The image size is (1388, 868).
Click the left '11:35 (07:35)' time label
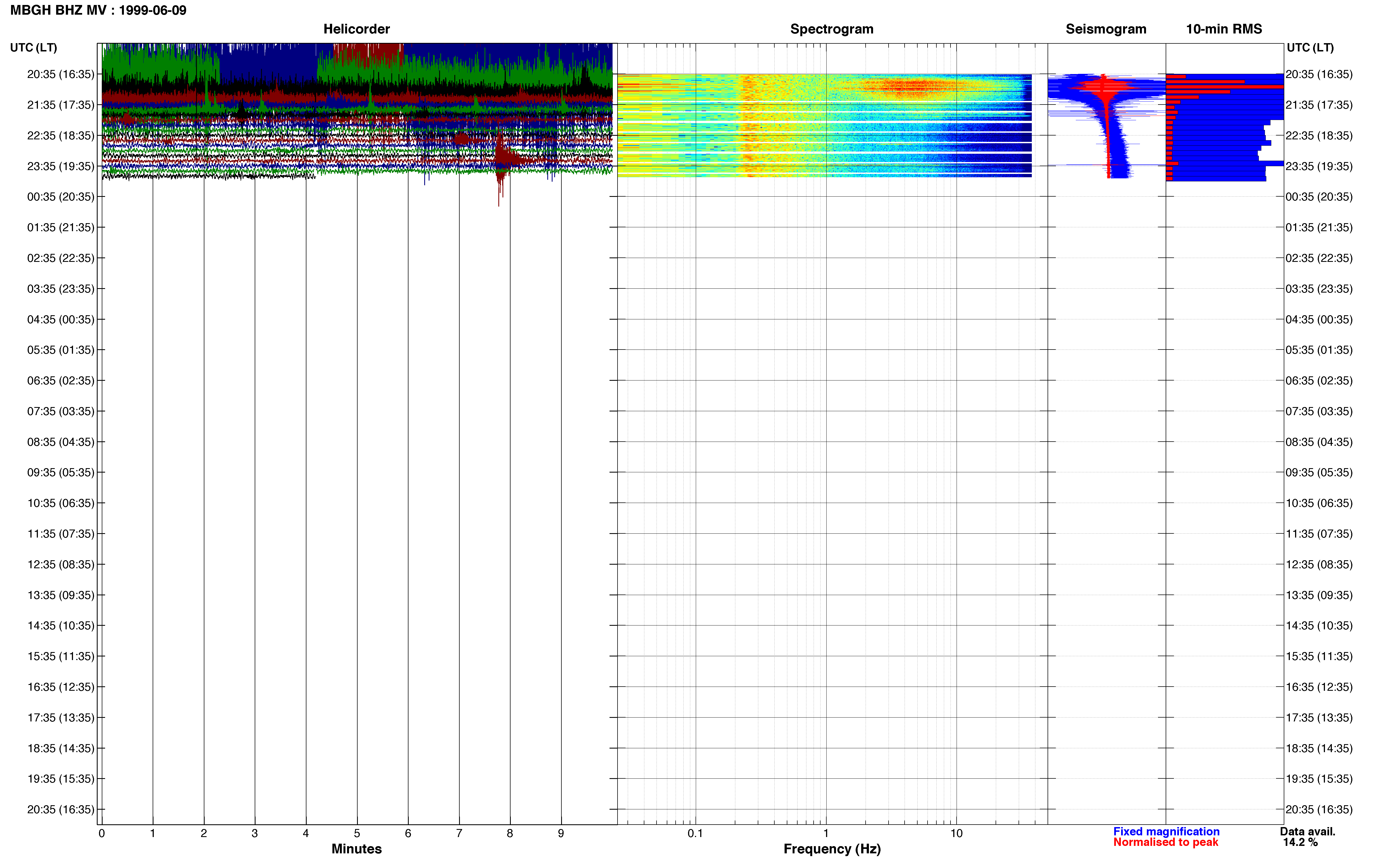[x=61, y=534]
